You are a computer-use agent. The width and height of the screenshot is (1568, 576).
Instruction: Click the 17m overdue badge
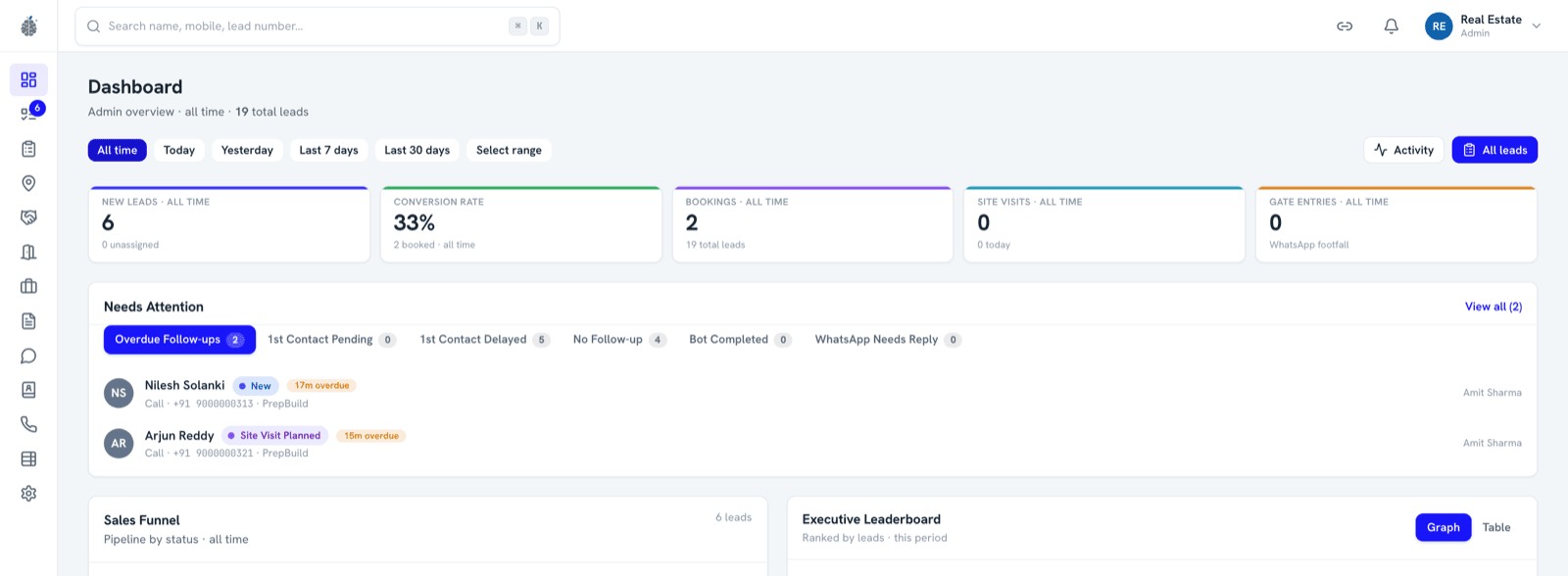[x=321, y=386]
